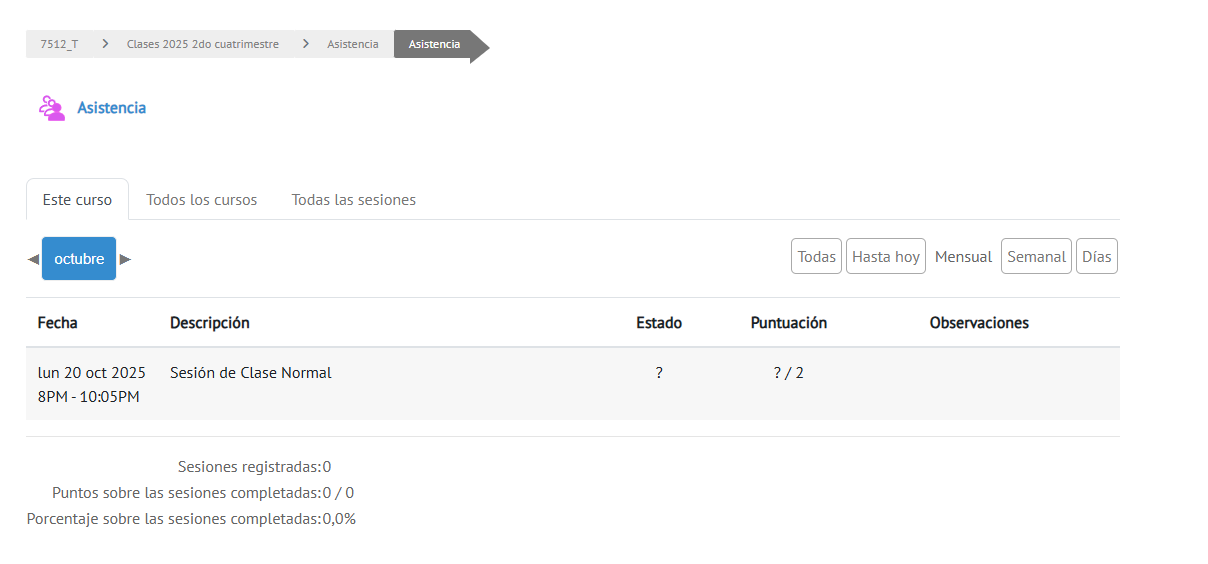Screen dimensions: 1208x564
Task: Show Todas sessions view
Action: (816, 257)
